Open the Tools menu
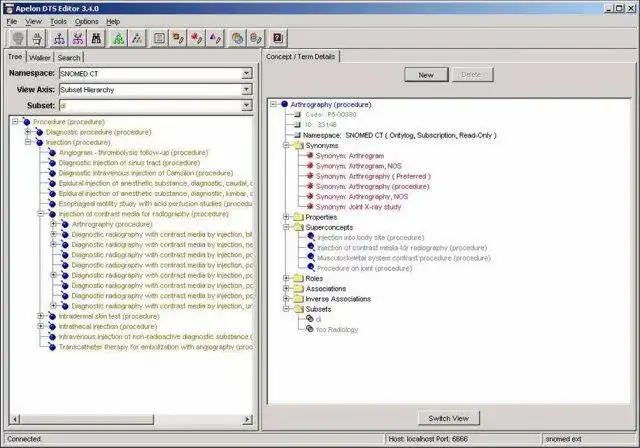The height and width of the screenshot is (448, 640). [58, 22]
